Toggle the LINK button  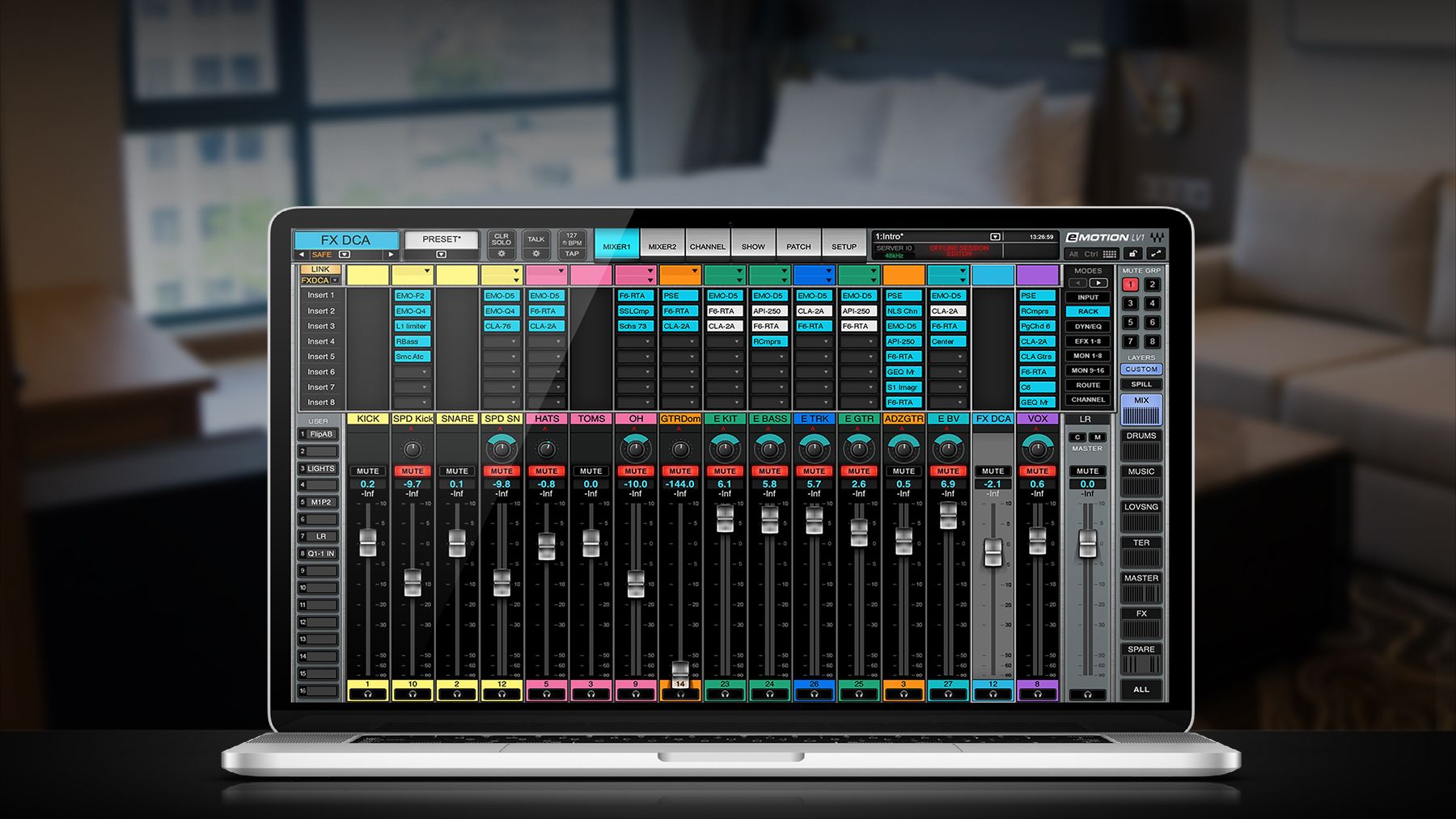[320, 269]
